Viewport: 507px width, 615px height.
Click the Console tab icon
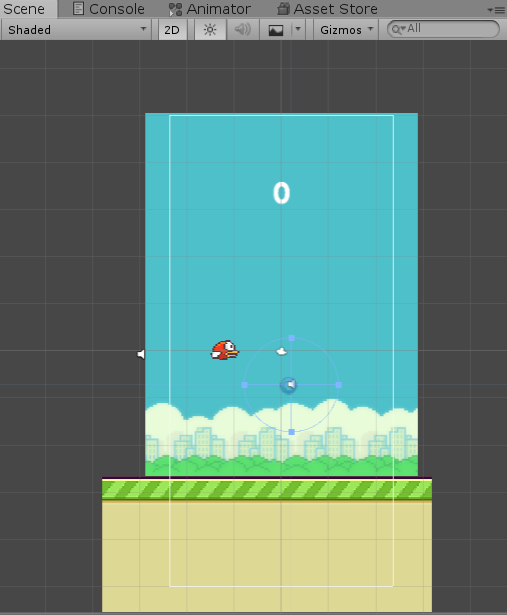[78, 9]
